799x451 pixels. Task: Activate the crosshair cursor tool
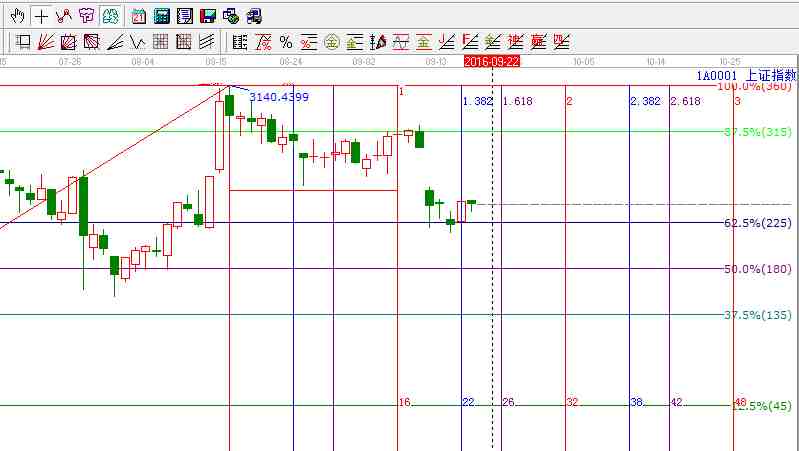[41, 16]
